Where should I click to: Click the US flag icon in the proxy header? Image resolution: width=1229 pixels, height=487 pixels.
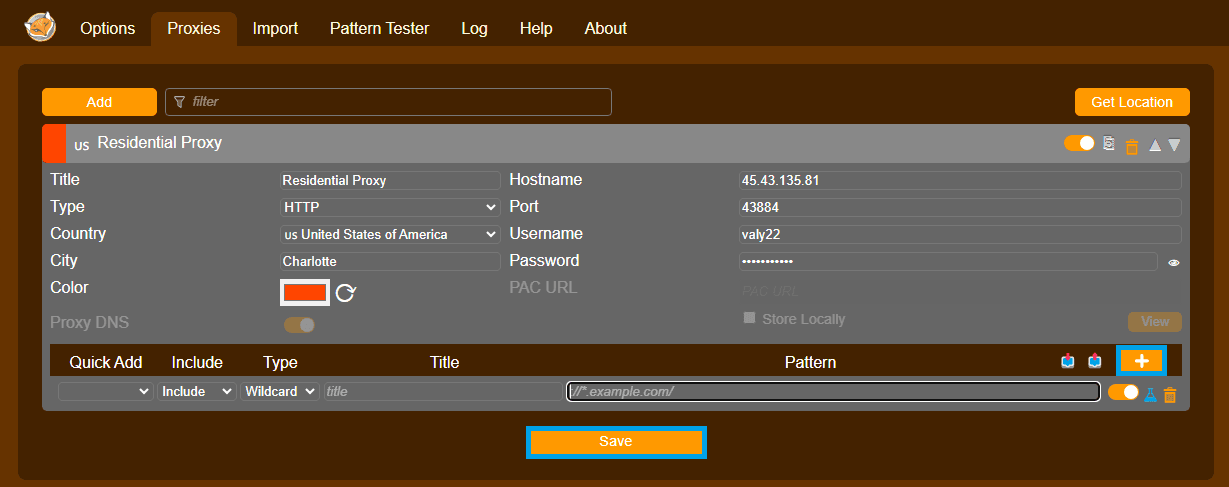click(81, 145)
